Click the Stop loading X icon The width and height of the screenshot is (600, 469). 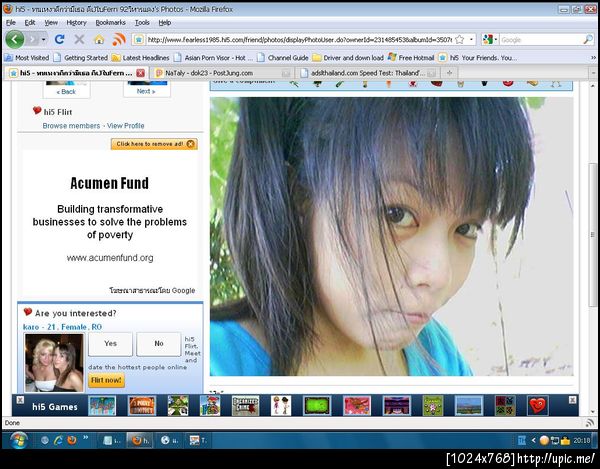click(79, 39)
